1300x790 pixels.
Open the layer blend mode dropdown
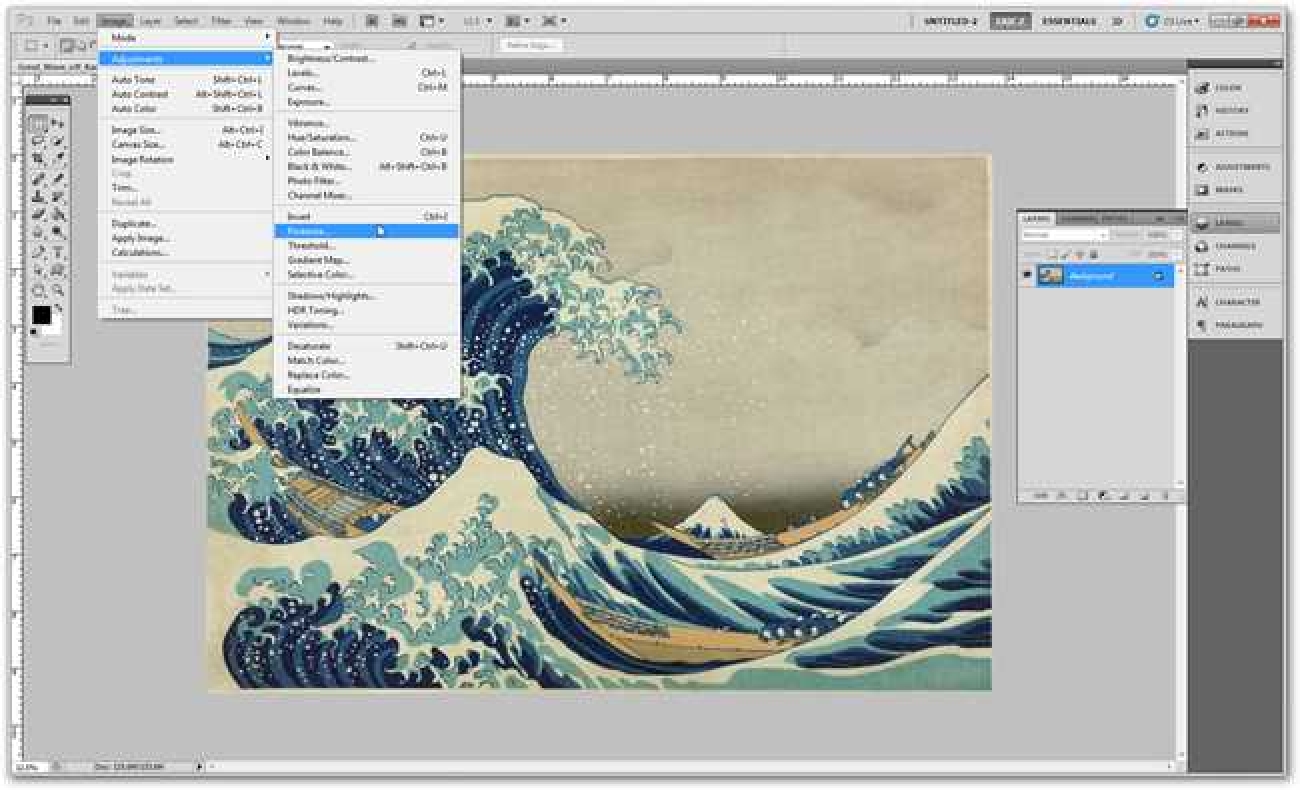click(1065, 235)
